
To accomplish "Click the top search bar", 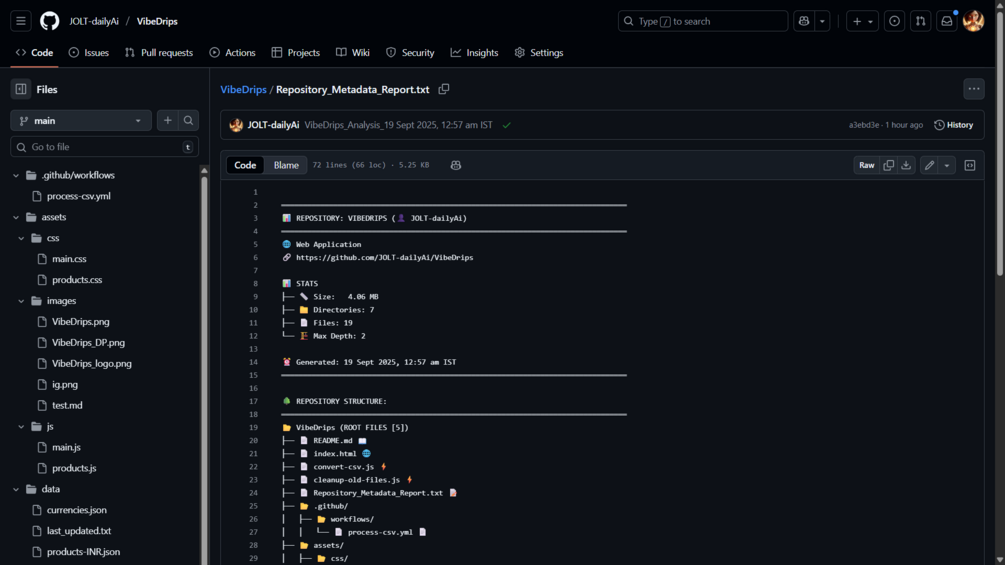I will tap(703, 21).
